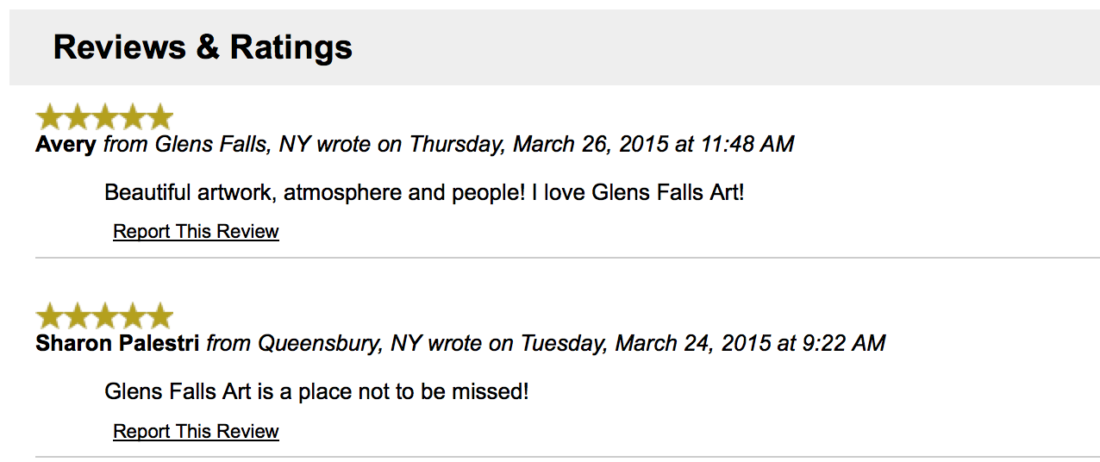Report This Review under Sharon Palestri's comment
This screenshot has height=462, width=1100.
196,432
